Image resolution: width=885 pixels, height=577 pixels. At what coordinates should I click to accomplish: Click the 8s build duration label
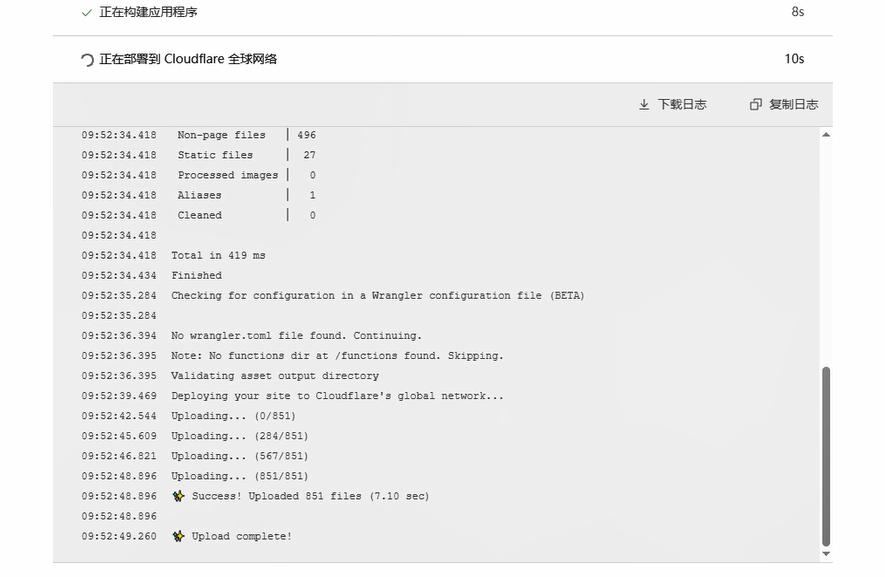(797, 12)
